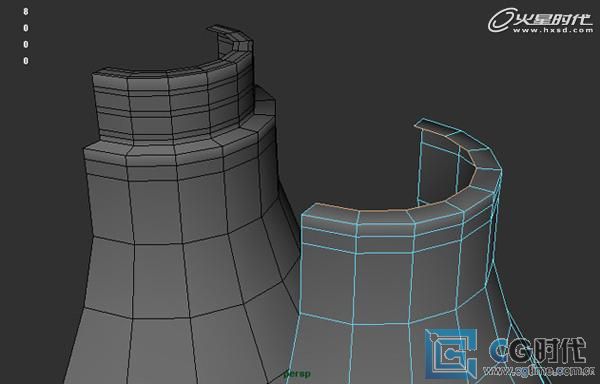Click the green "persp" camera label
Viewport: 600px width, 384px height.
[297, 374]
